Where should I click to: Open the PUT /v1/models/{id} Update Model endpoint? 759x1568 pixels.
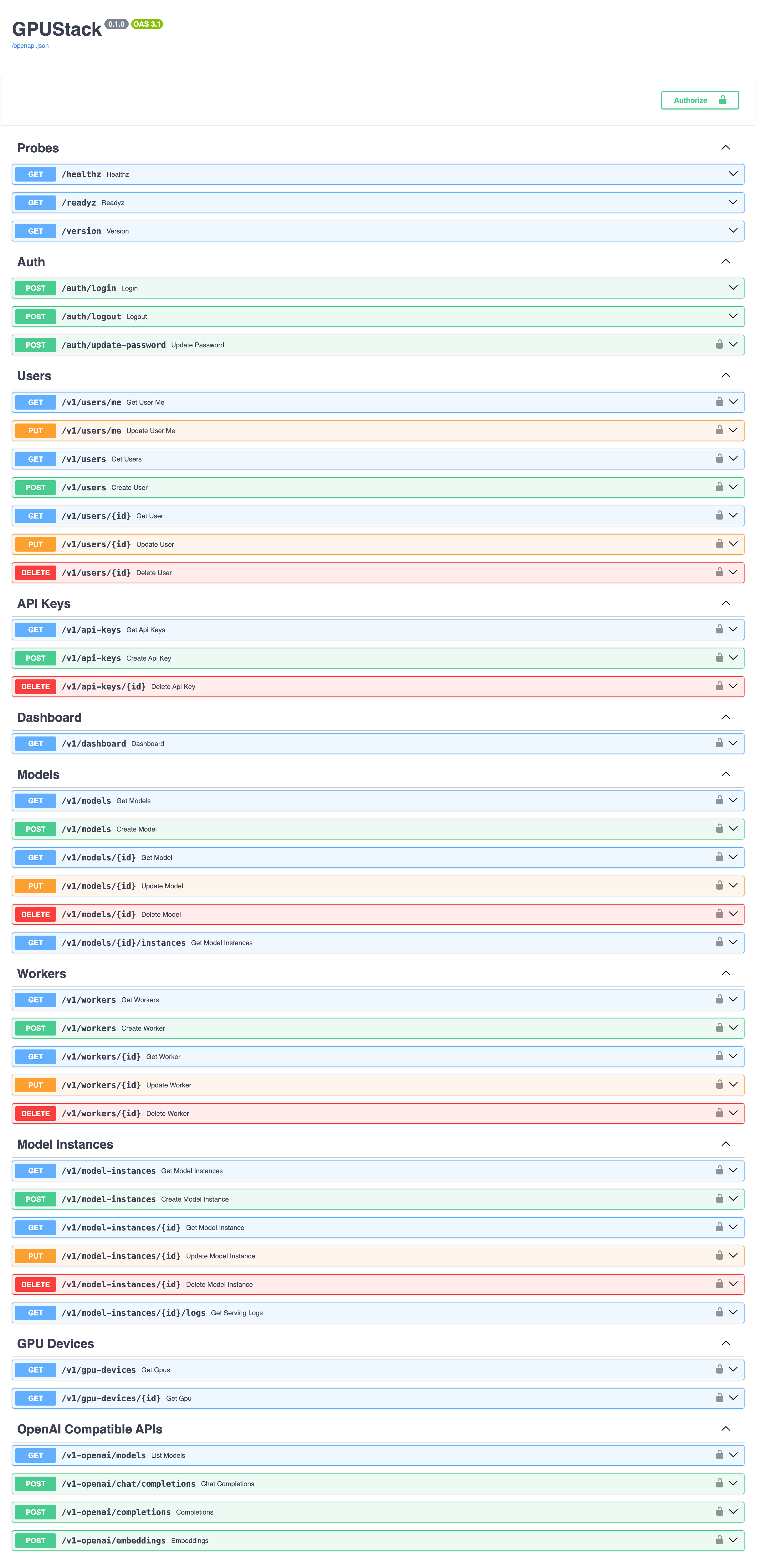click(378, 886)
